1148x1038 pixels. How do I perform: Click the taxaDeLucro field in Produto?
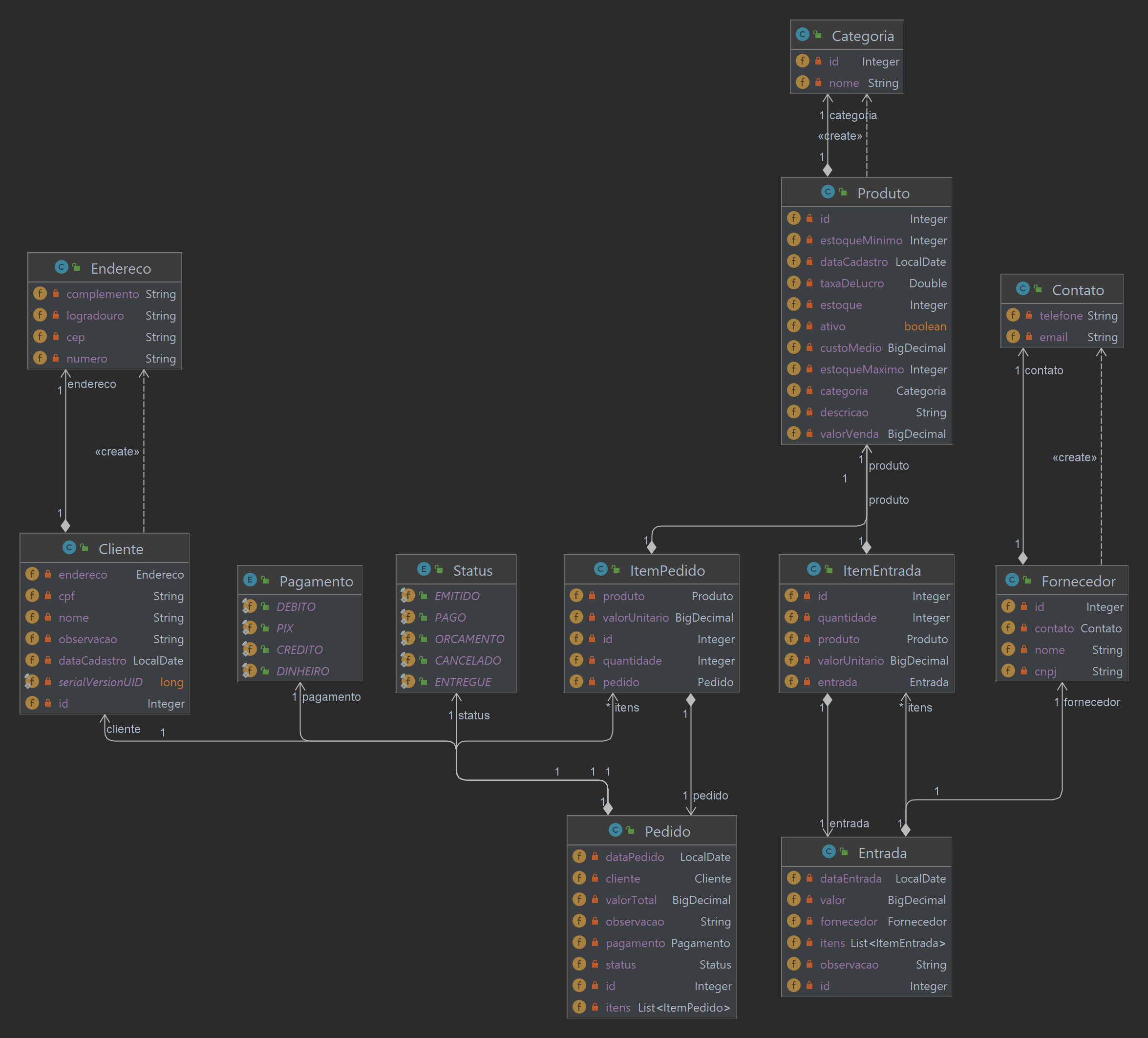click(851, 283)
